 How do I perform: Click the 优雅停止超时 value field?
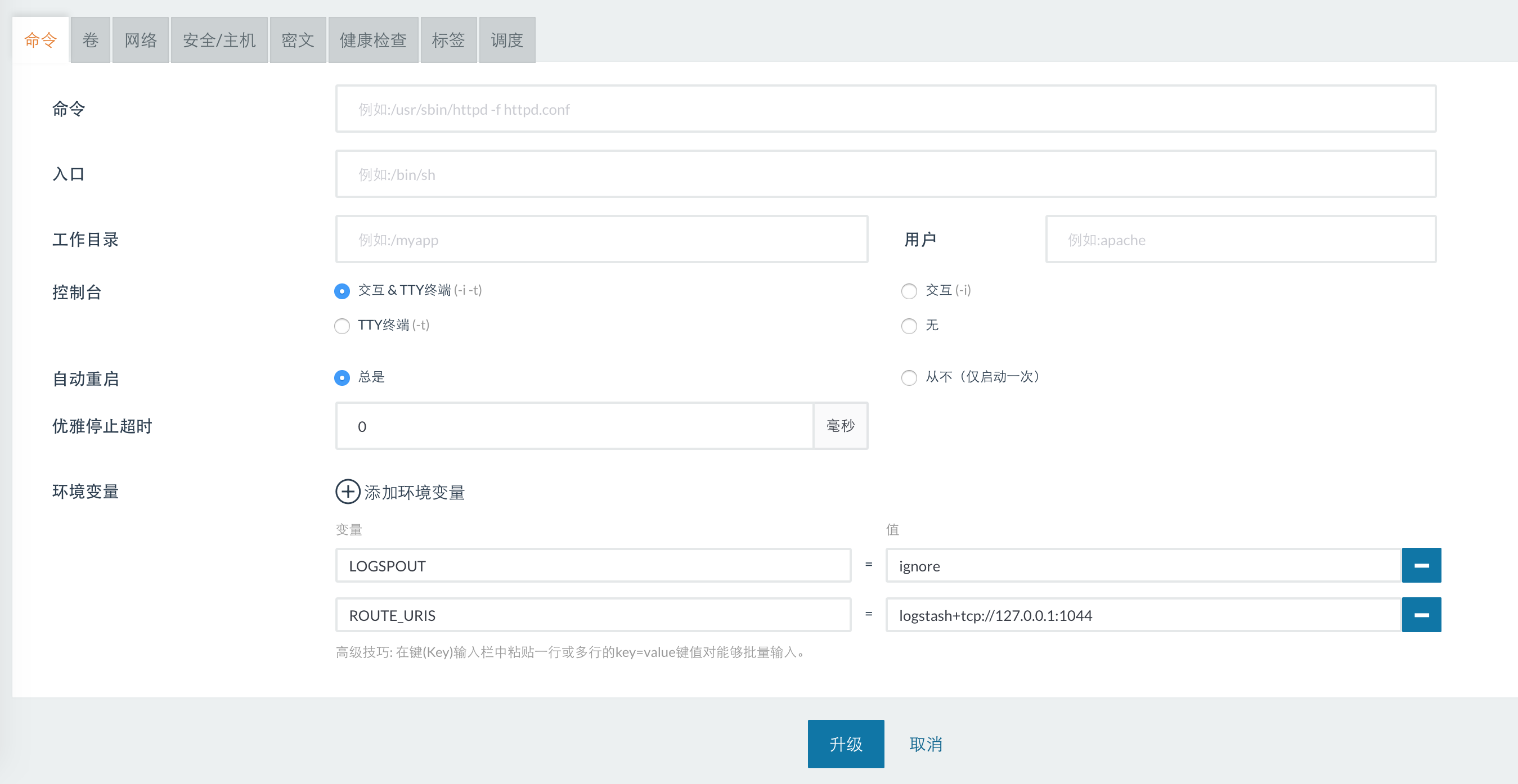click(x=574, y=426)
